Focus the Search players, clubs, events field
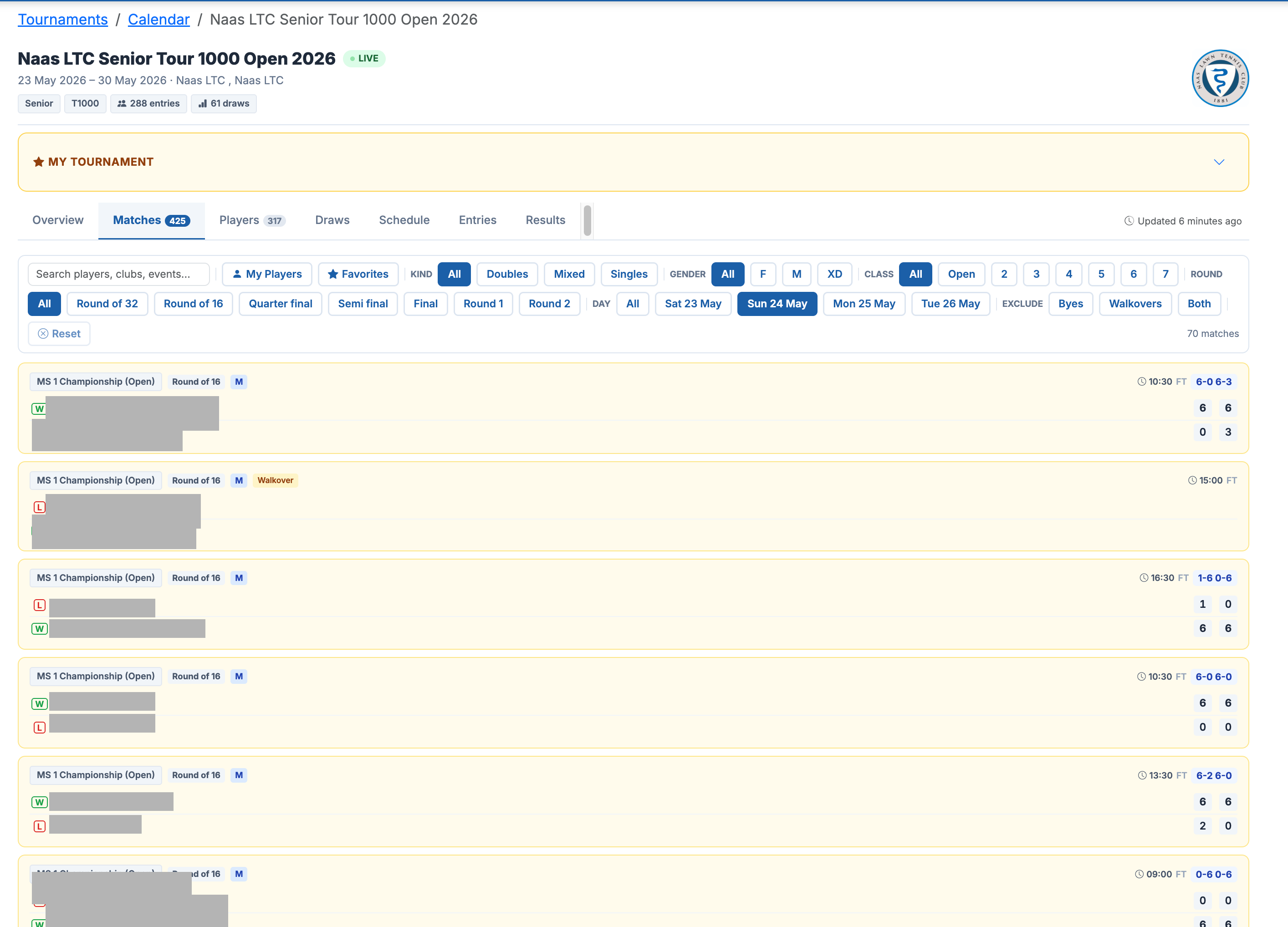The height and width of the screenshot is (927, 1288). point(119,274)
